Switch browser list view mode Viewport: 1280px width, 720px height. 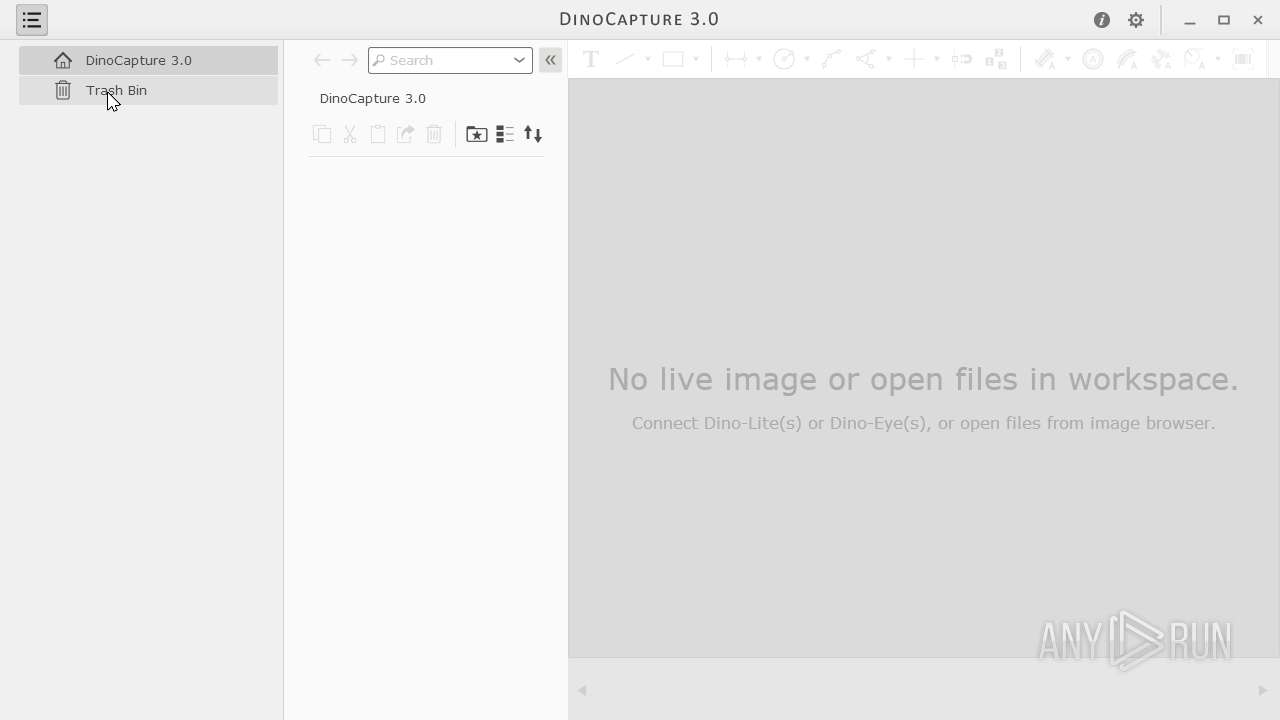505,134
